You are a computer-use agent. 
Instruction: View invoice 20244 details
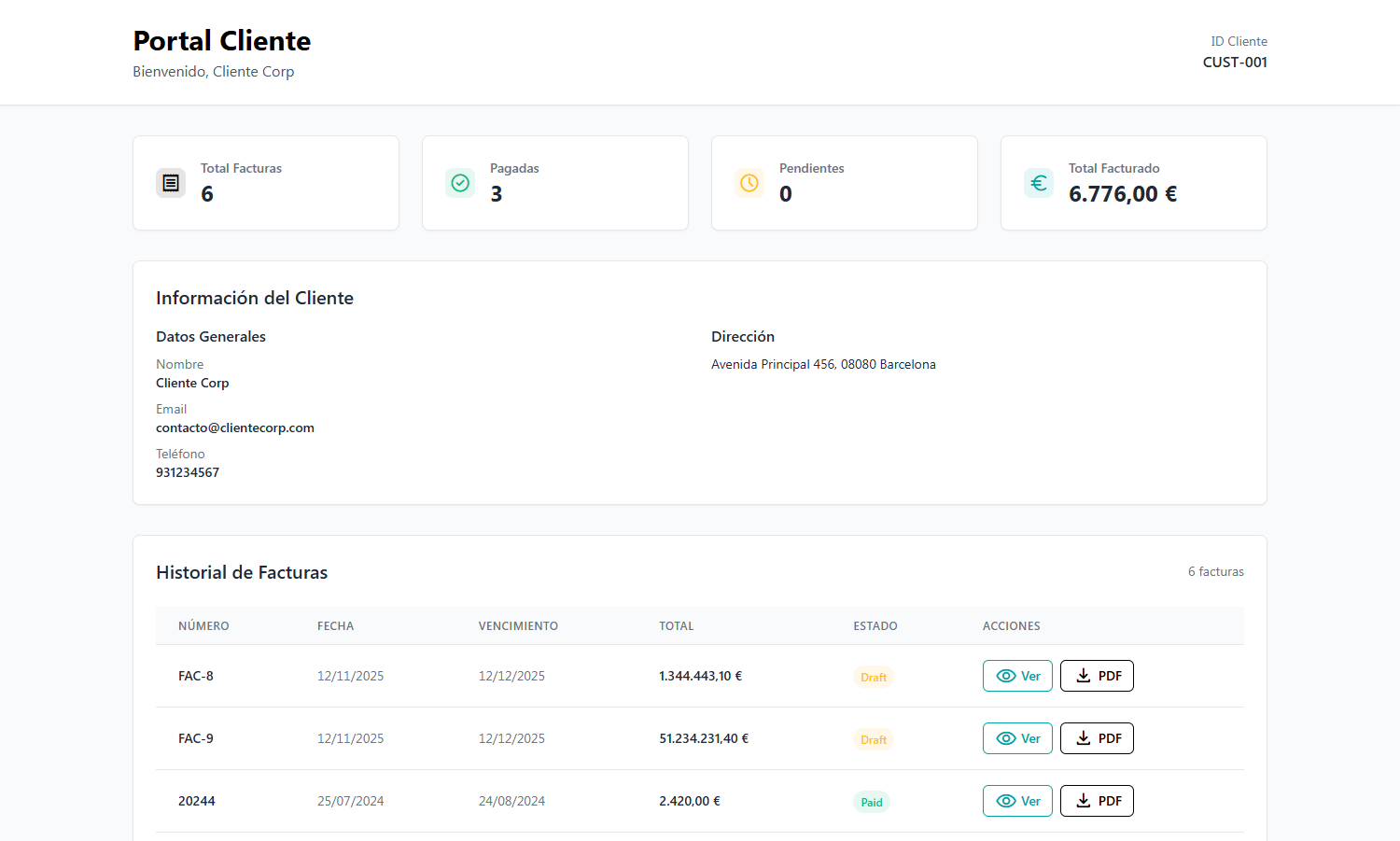pyautogui.click(x=1017, y=801)
